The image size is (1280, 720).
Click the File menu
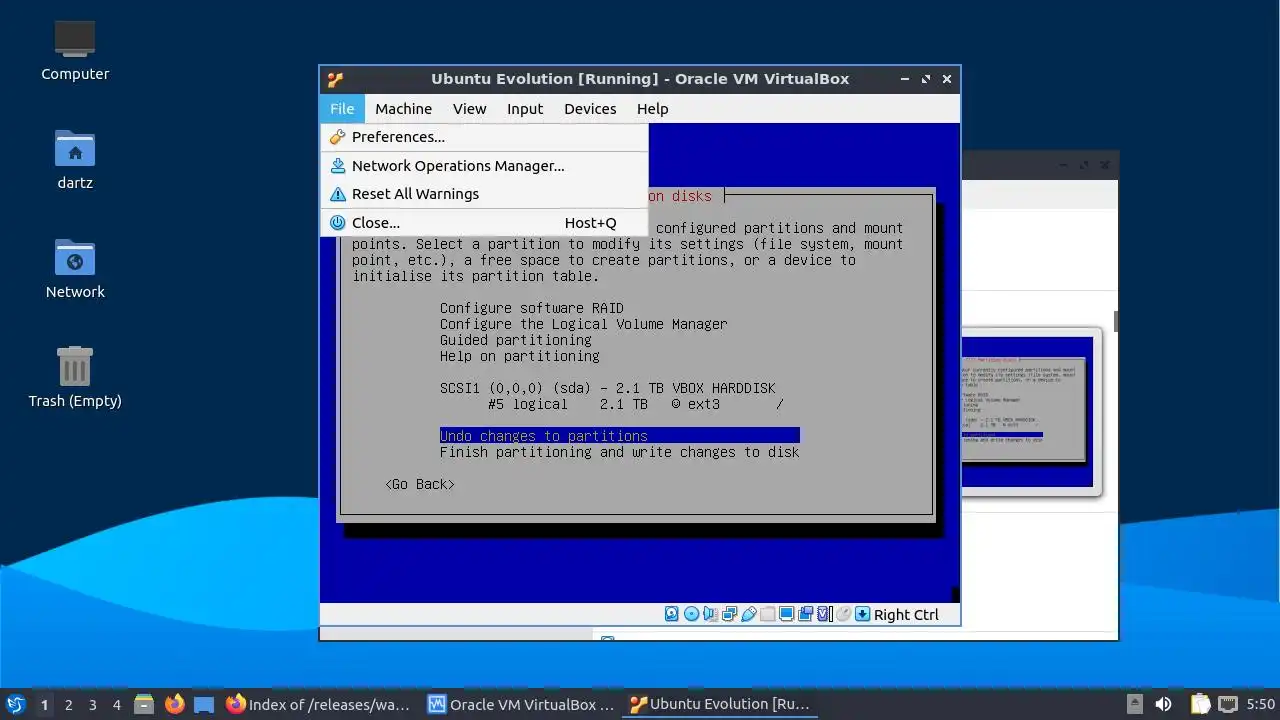point(342,109)
